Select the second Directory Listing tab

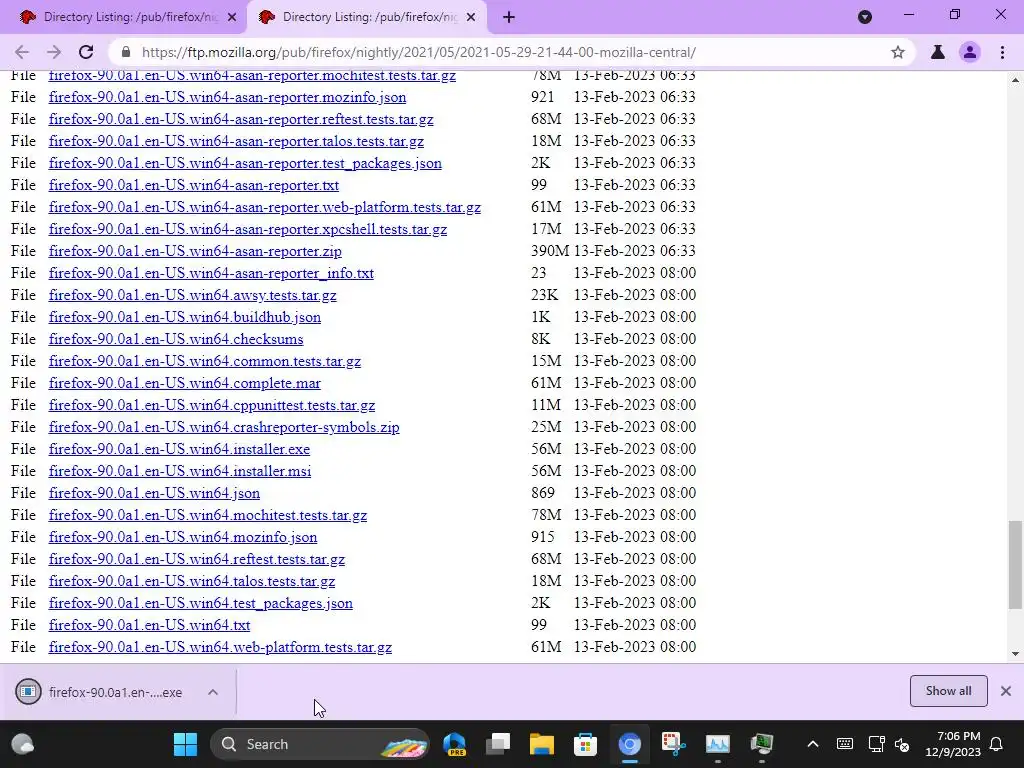tap(366, 17)
